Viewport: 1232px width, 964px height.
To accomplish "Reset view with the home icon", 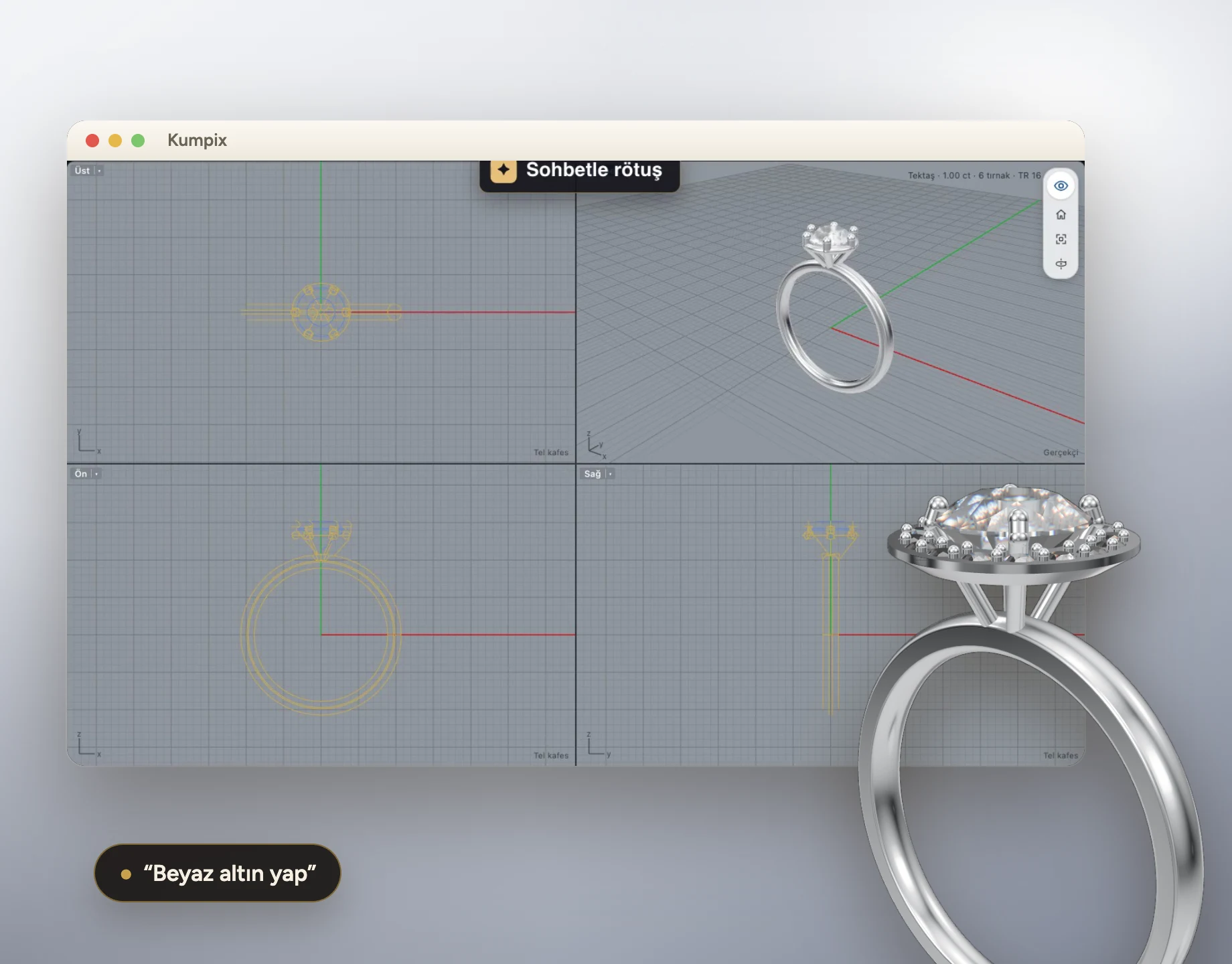I will pyautogui.click(x=1061, y=215).
